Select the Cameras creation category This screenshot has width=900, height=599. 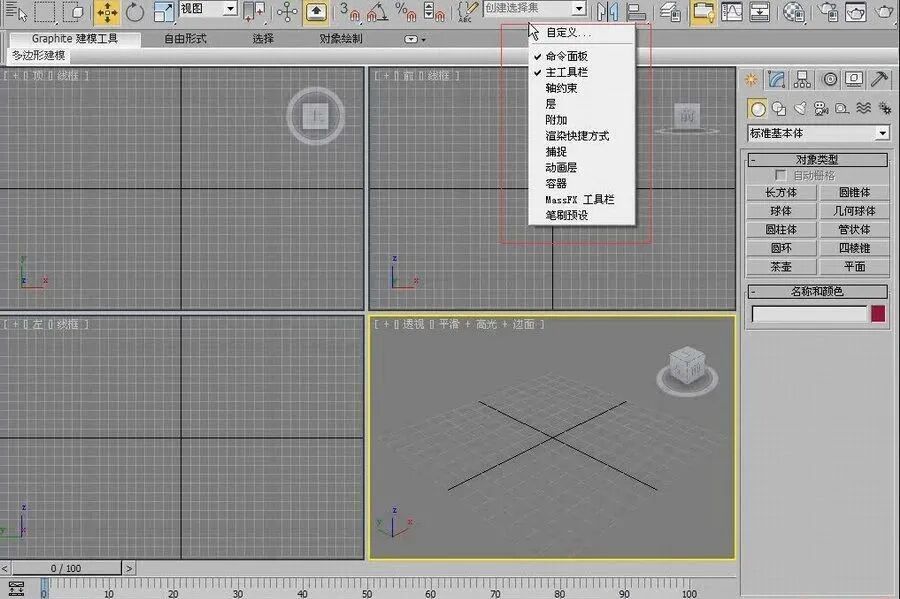click(x=821, y=108)
